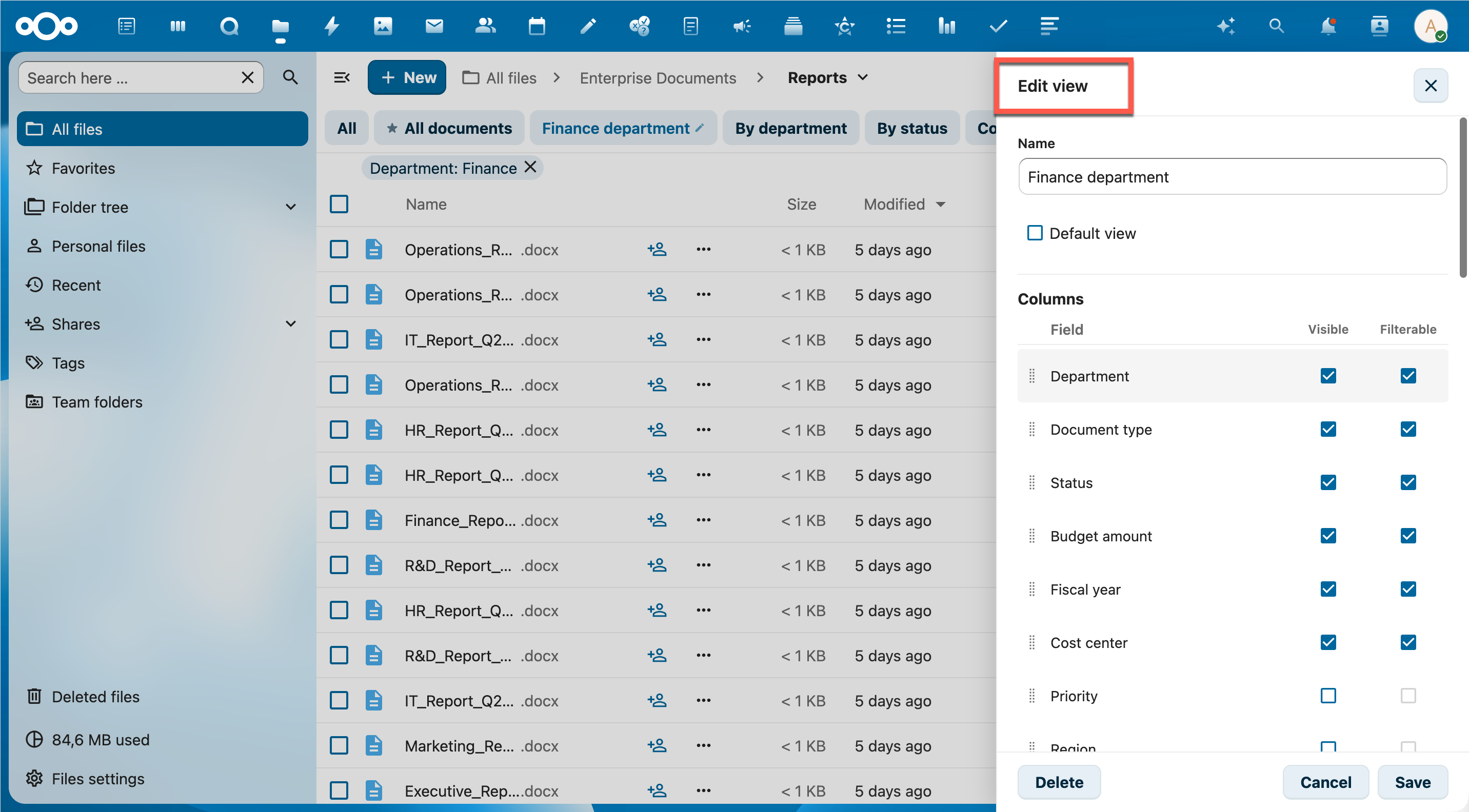Click the New button

coord(407,77)
